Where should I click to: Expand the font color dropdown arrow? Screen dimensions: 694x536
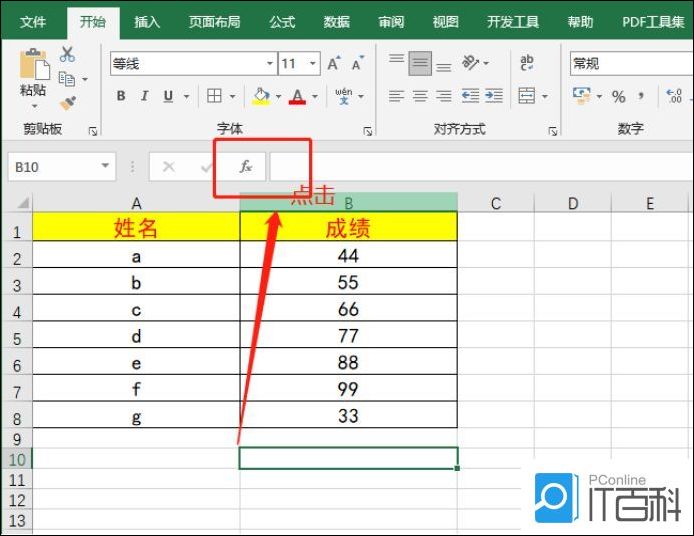315,96
